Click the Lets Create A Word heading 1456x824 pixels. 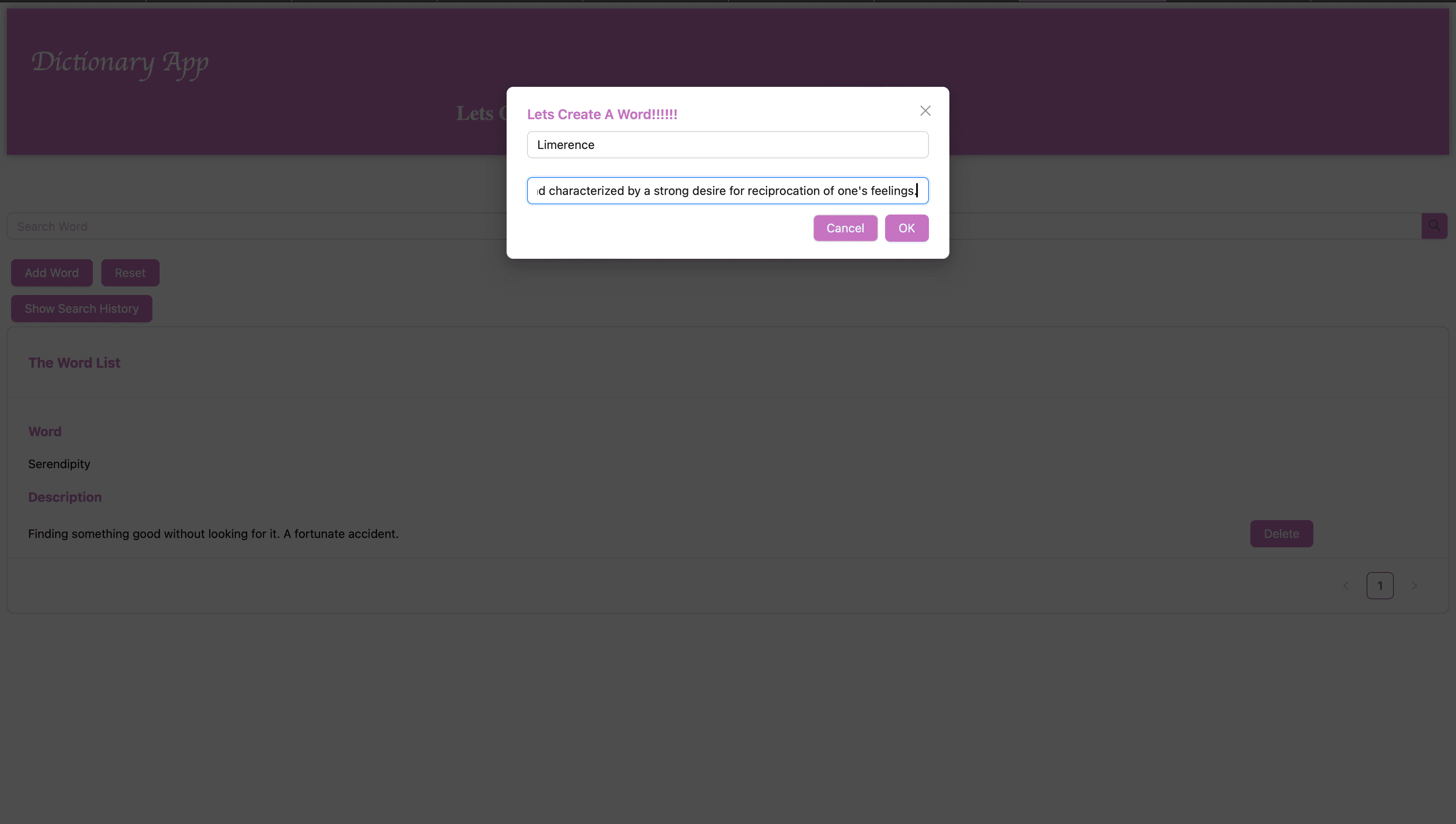click(x=602, y=114)
